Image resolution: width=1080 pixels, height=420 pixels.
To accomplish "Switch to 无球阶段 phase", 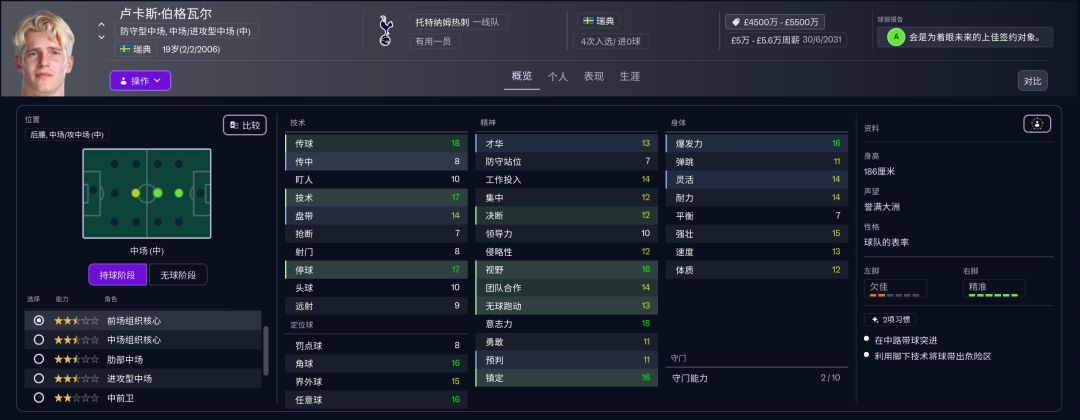I will [178, 275].
